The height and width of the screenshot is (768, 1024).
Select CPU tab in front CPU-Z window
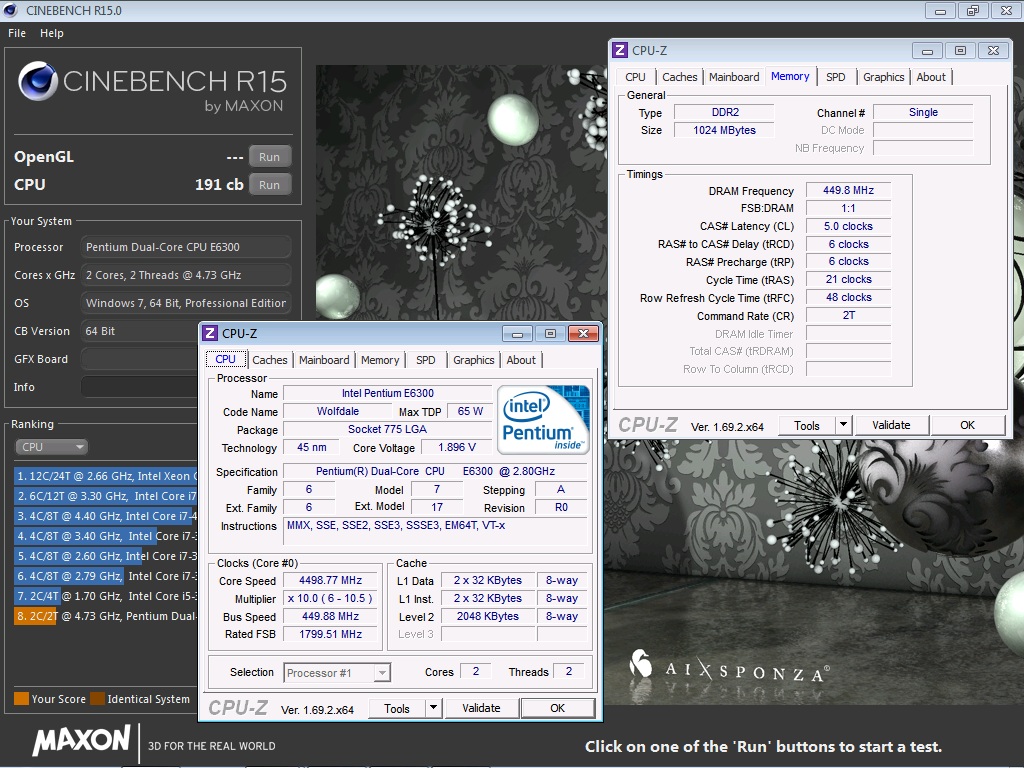(x=225, y=359)
